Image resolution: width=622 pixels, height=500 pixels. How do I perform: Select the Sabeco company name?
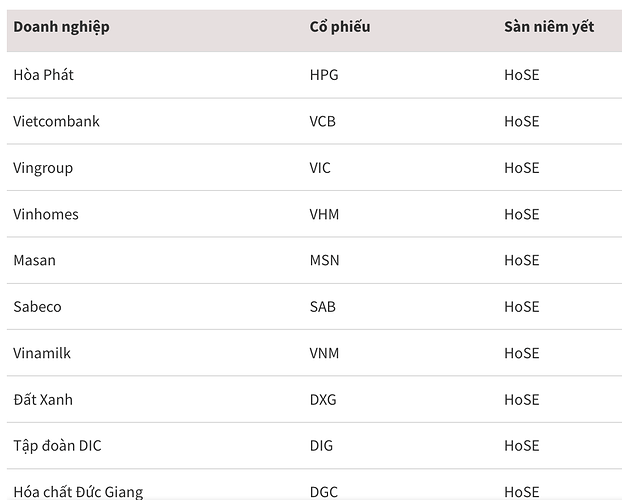(x=37, y=307)
